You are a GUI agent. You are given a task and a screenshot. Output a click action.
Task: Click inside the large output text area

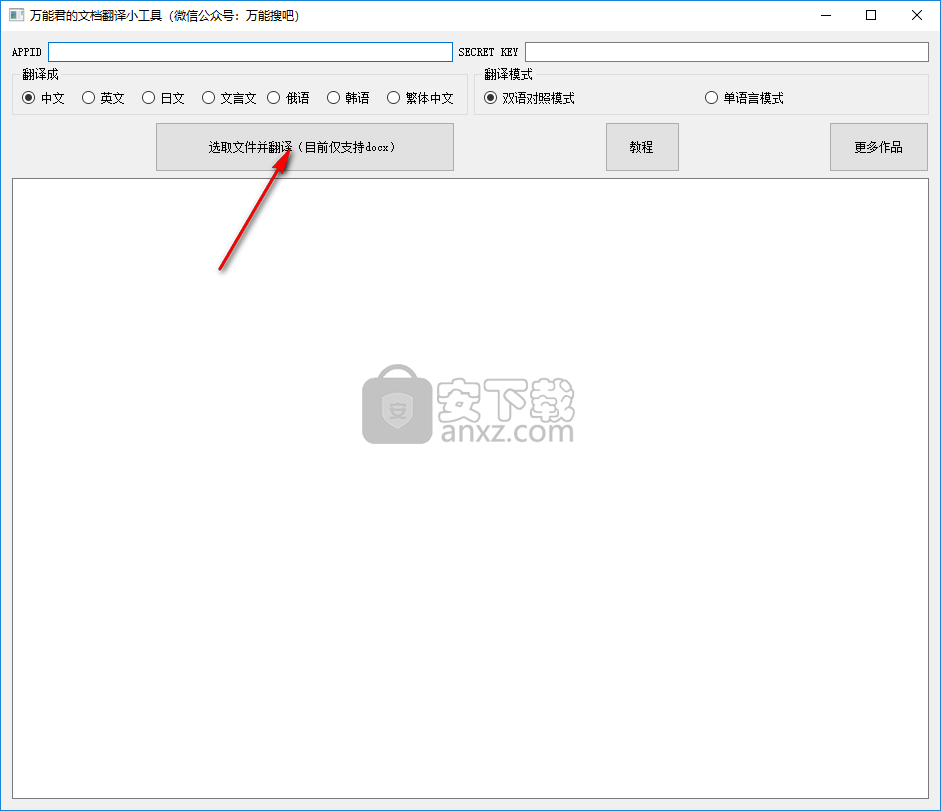point(470,488)
